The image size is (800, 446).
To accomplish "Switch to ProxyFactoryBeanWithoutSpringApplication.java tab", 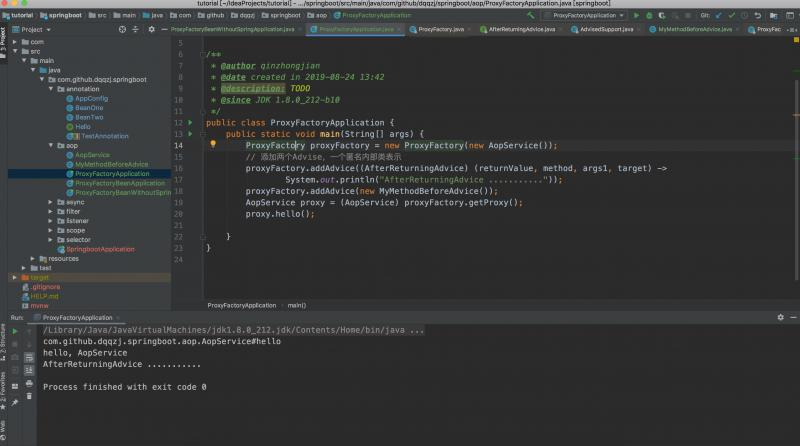I will pyautogui.click(x=235, y=30).
